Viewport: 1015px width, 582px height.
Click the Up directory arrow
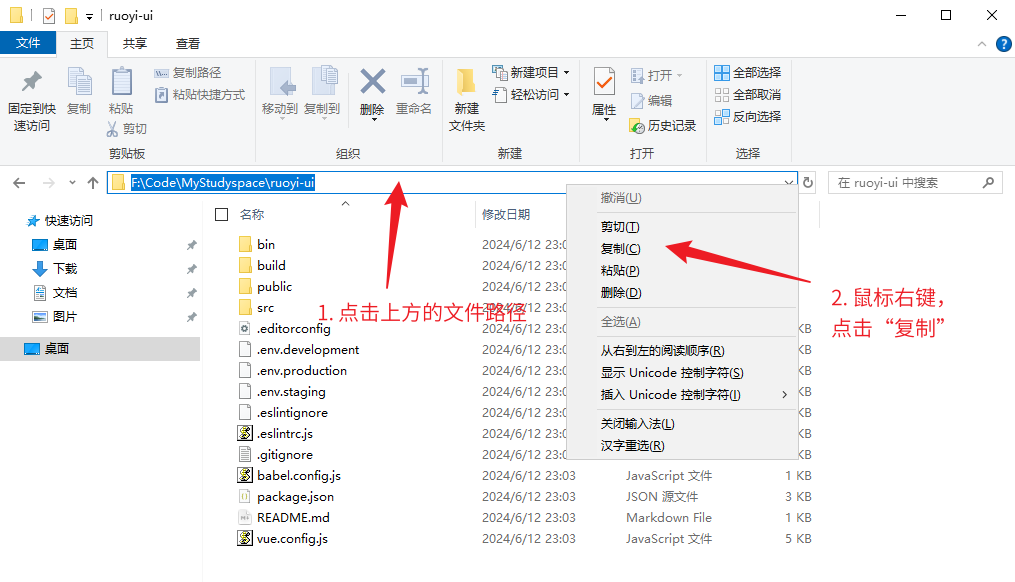[x=93, y=183]
